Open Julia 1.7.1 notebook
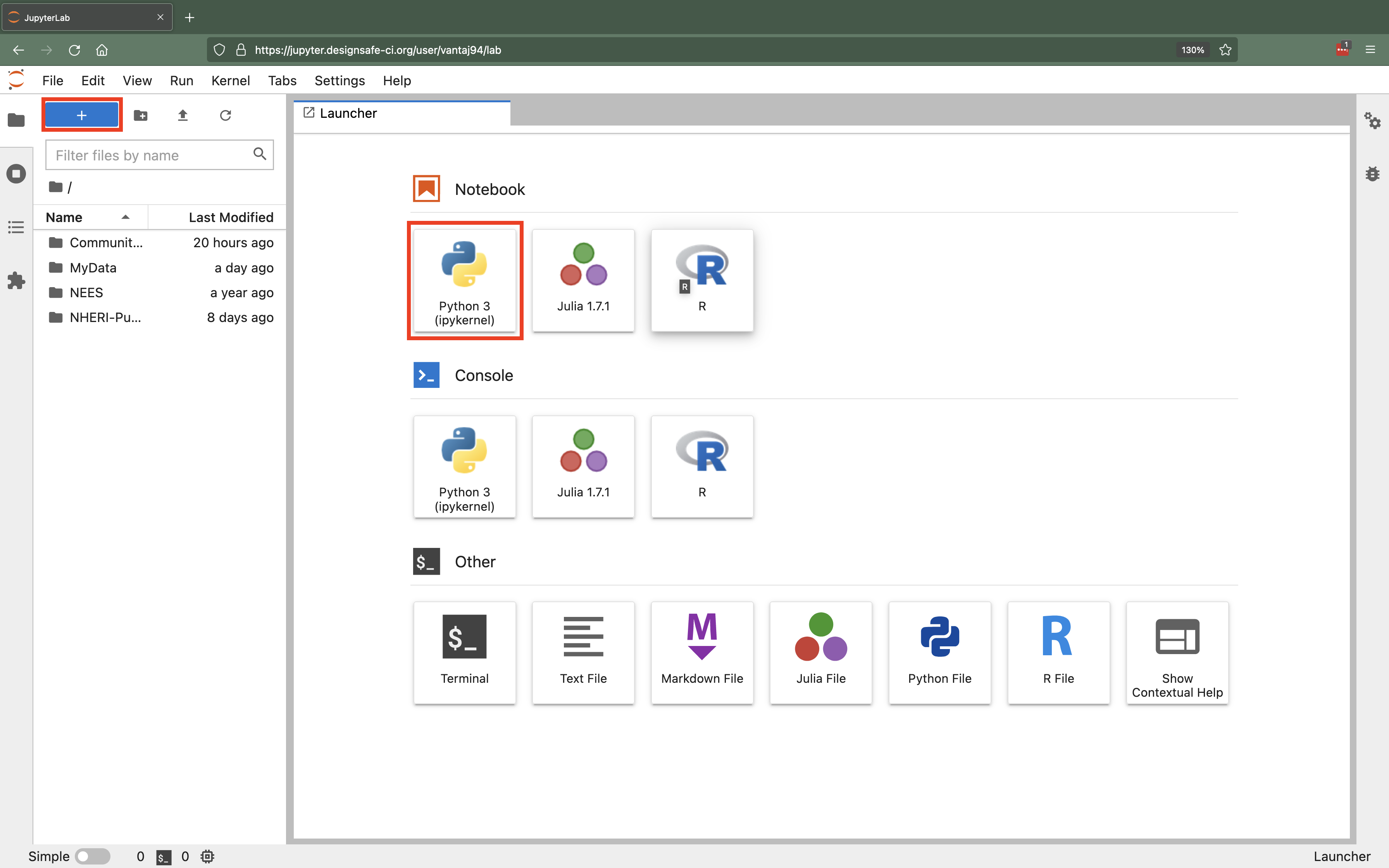 584,280
